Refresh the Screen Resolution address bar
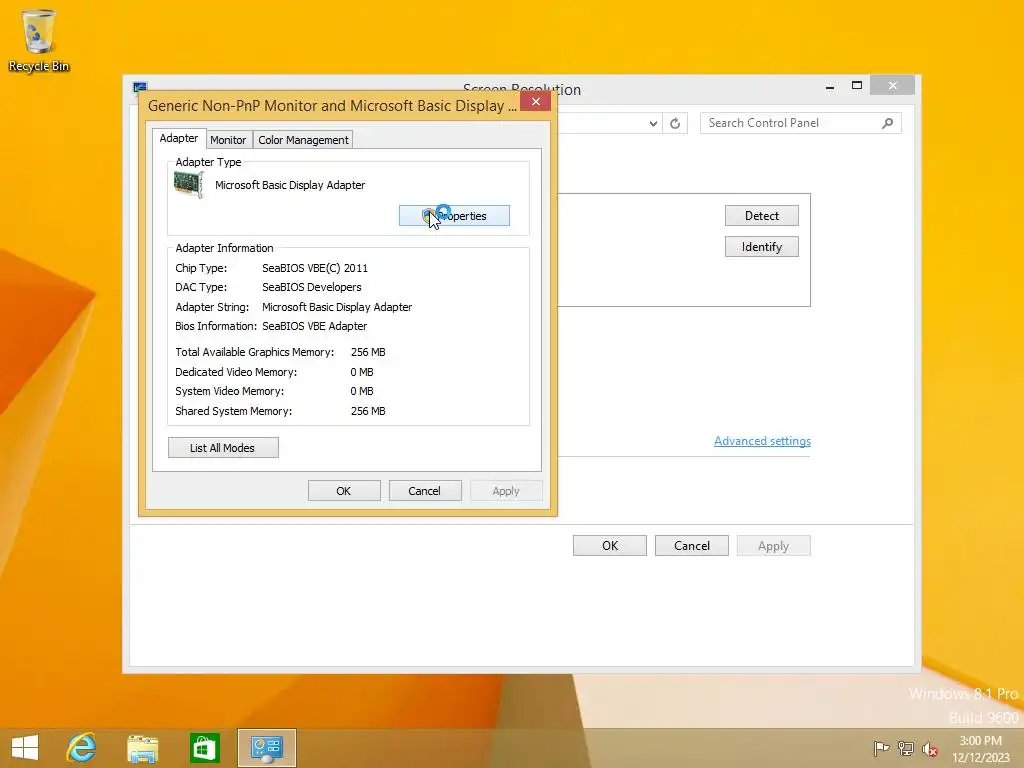Viewport: 1024px width, 768px height. [675, 123]
